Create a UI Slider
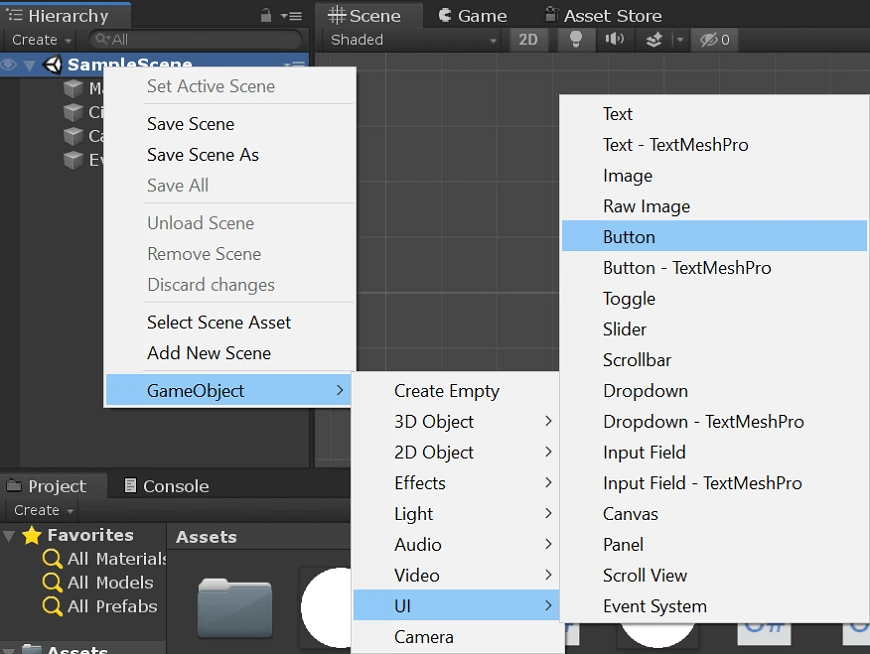870x654 pixels. tap(715, 329)
